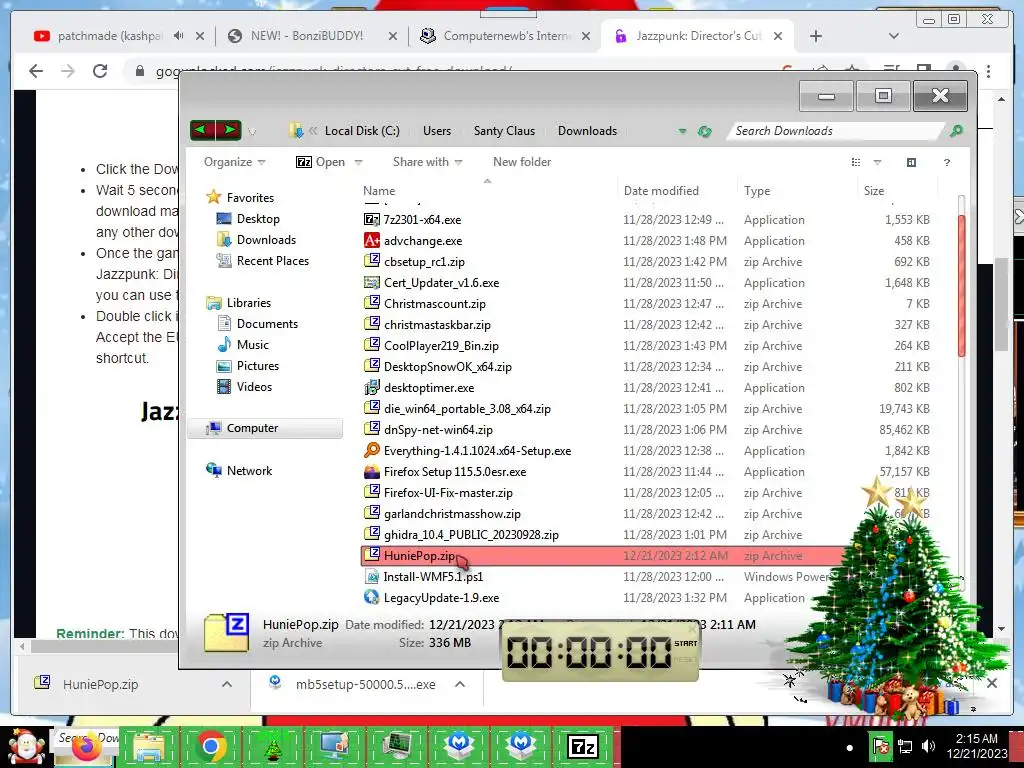Select dnSpy-net-win64.zip in the list
The image size is (1024, 768).
pos(438,430)
